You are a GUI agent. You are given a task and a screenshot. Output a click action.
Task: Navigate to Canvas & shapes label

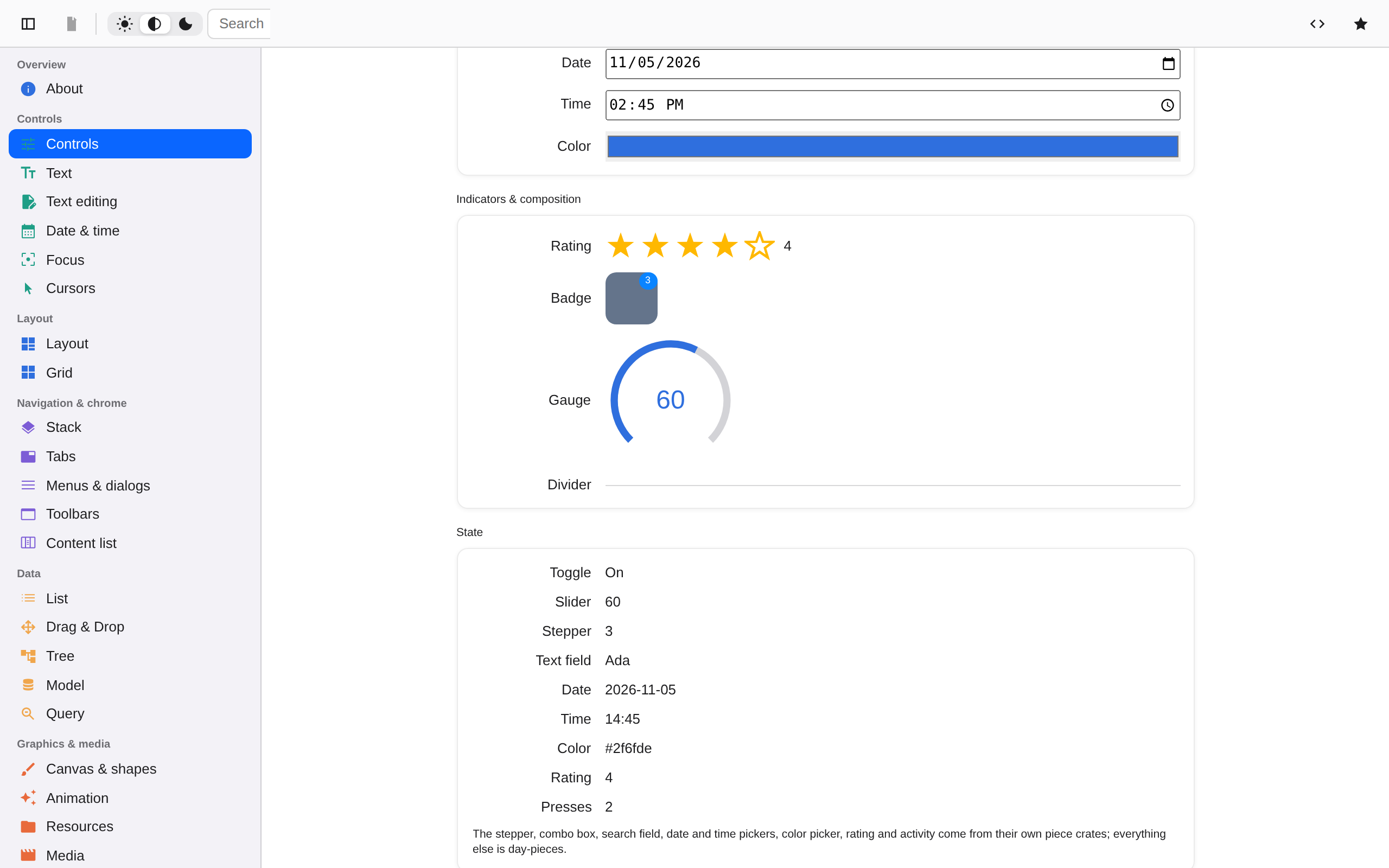(101, 769)
